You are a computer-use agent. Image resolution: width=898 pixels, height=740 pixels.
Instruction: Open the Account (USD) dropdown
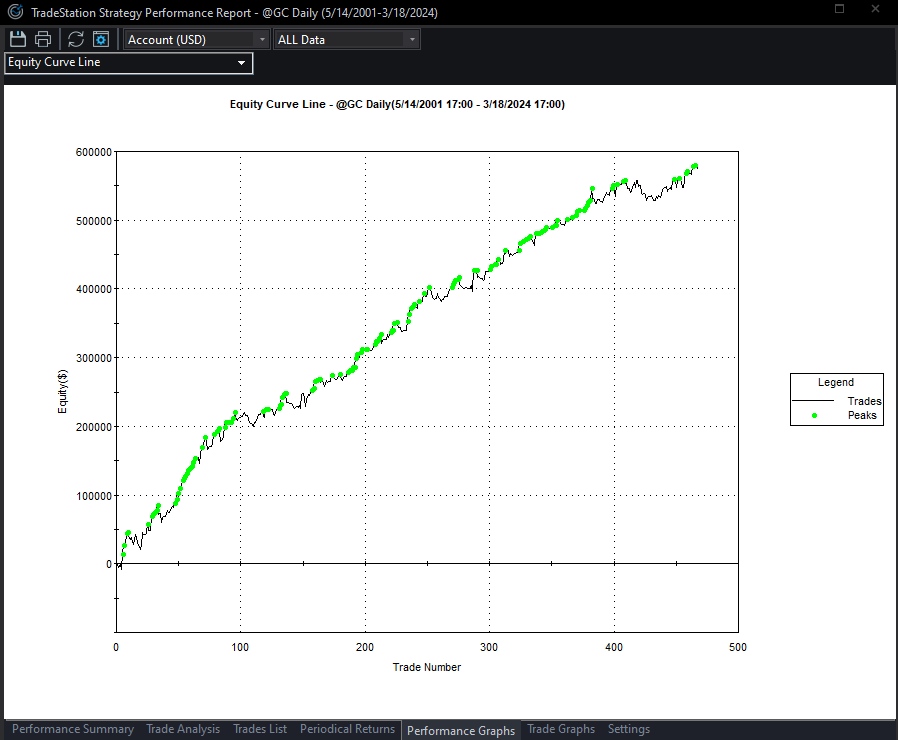pos(196,40)
